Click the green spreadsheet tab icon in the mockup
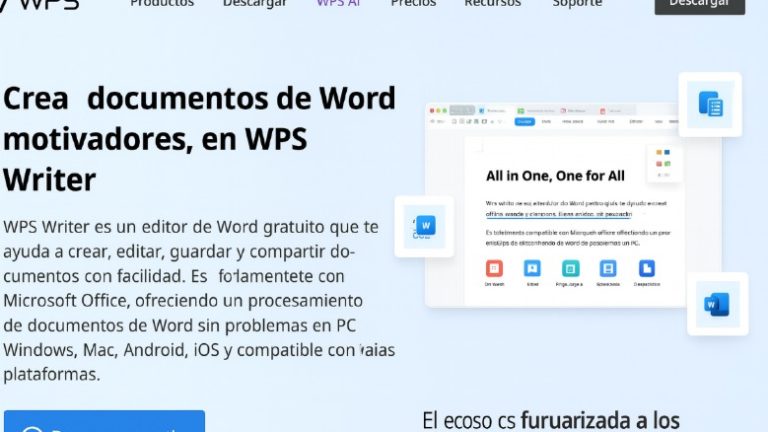This screenshot has height=432, width=768. pyautogui.click(x=521, y=111)
